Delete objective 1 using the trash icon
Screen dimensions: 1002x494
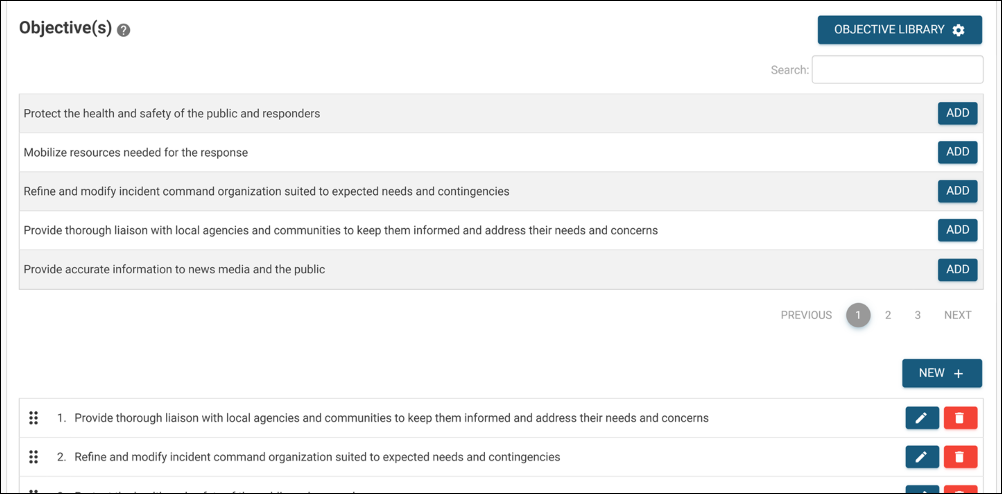(x=960, y=418)
